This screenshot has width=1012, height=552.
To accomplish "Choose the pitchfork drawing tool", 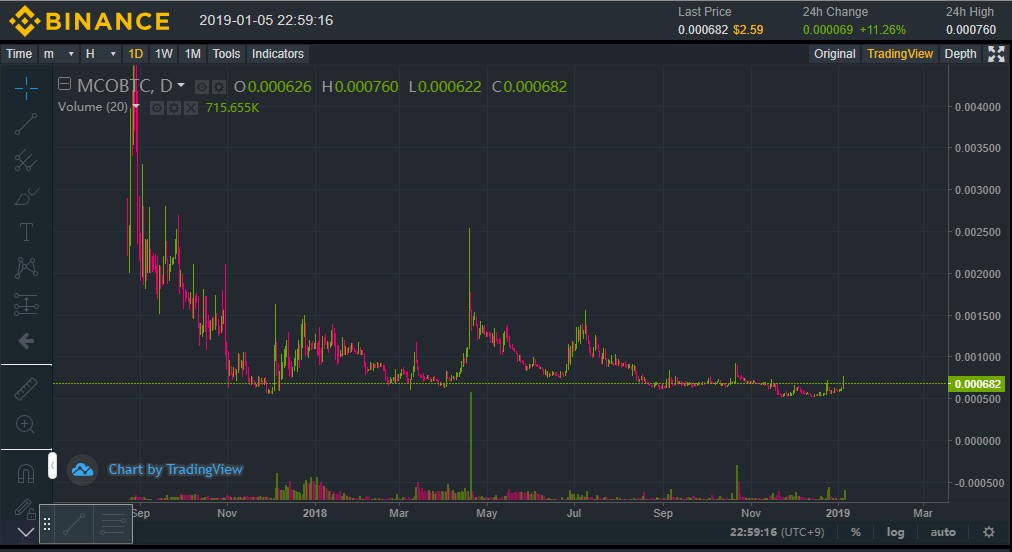I will pyautogui.click(x=26, y=160).
